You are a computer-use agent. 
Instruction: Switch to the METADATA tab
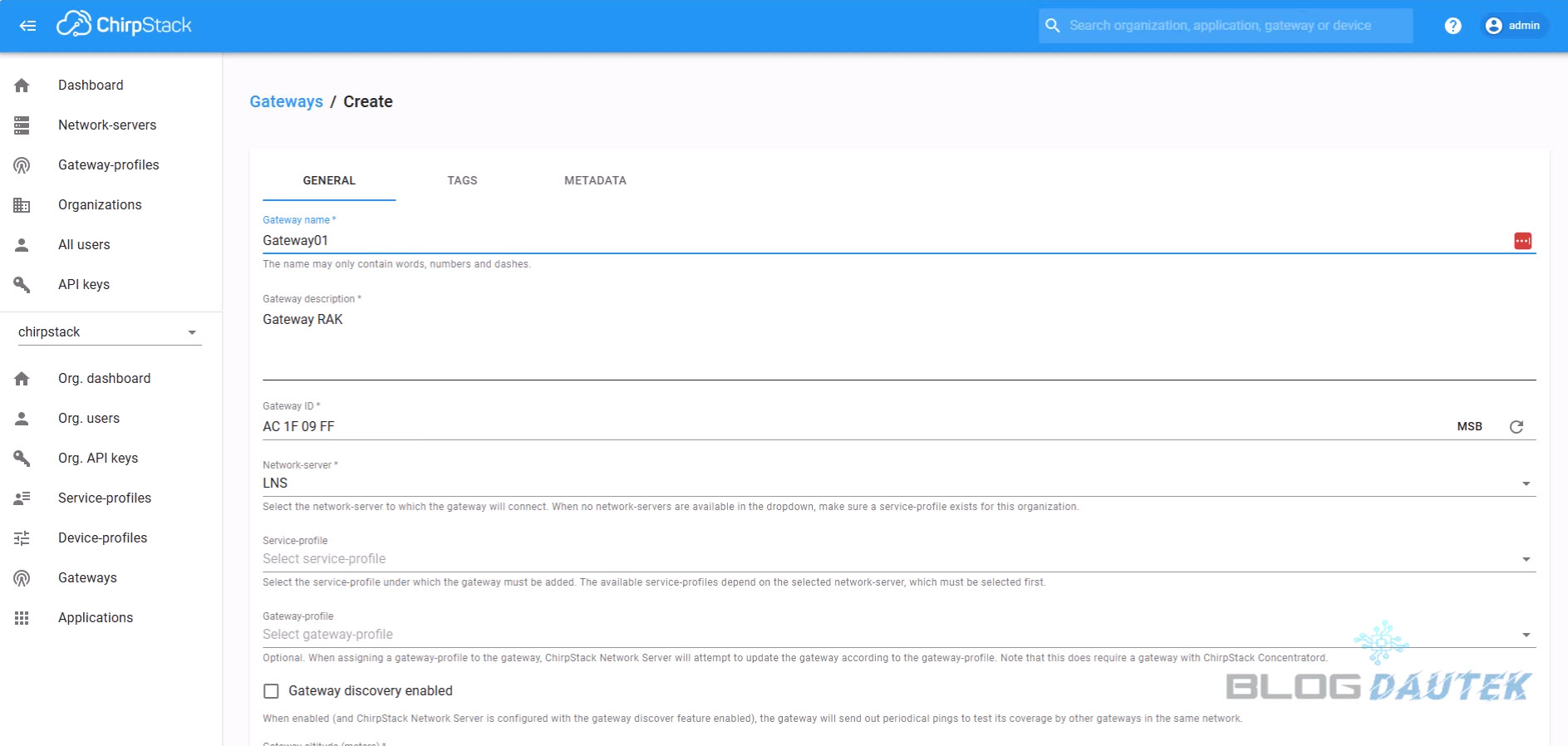(595, 180)
